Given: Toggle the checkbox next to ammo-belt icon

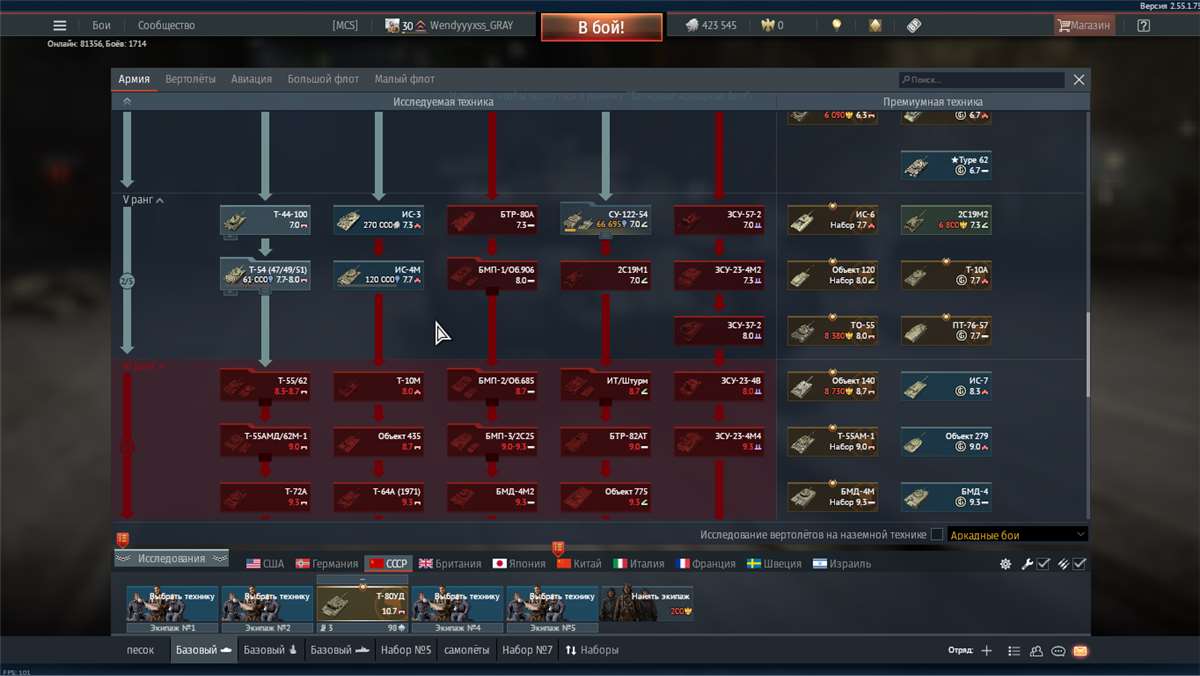Looking at the screenshot, I should click(1079, 564).
